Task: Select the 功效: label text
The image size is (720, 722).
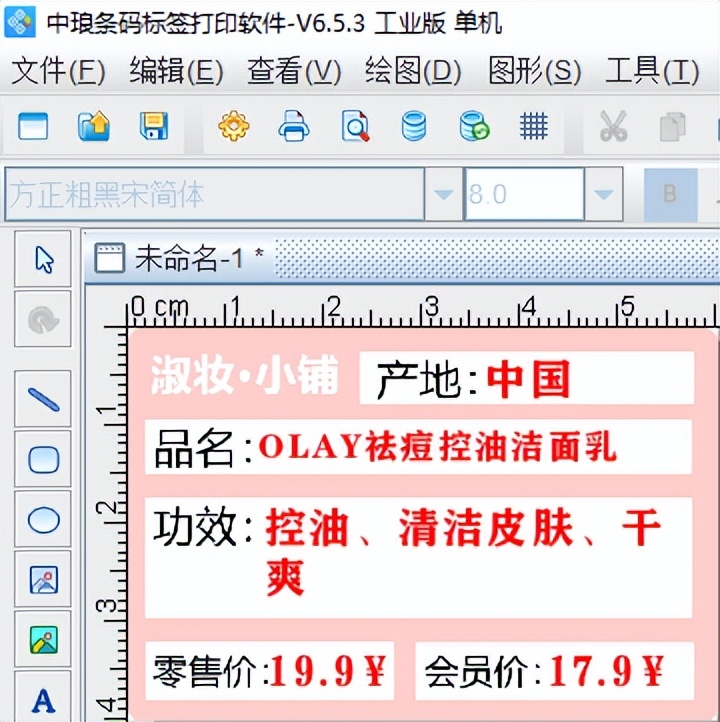Action: coord(203,527)
